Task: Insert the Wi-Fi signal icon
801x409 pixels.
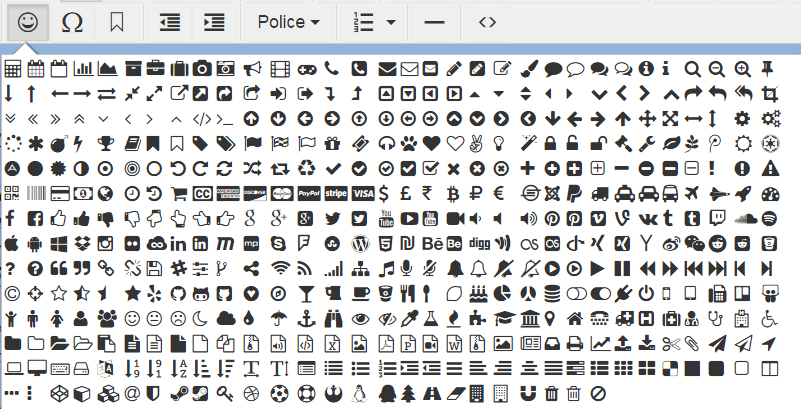Action: coord(280,268)
